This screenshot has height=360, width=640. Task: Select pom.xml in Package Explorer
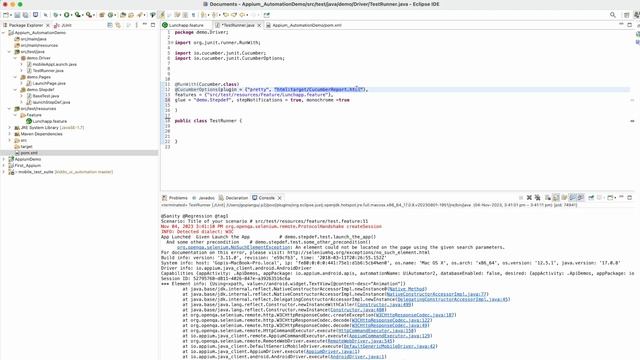tap(29, 153)
